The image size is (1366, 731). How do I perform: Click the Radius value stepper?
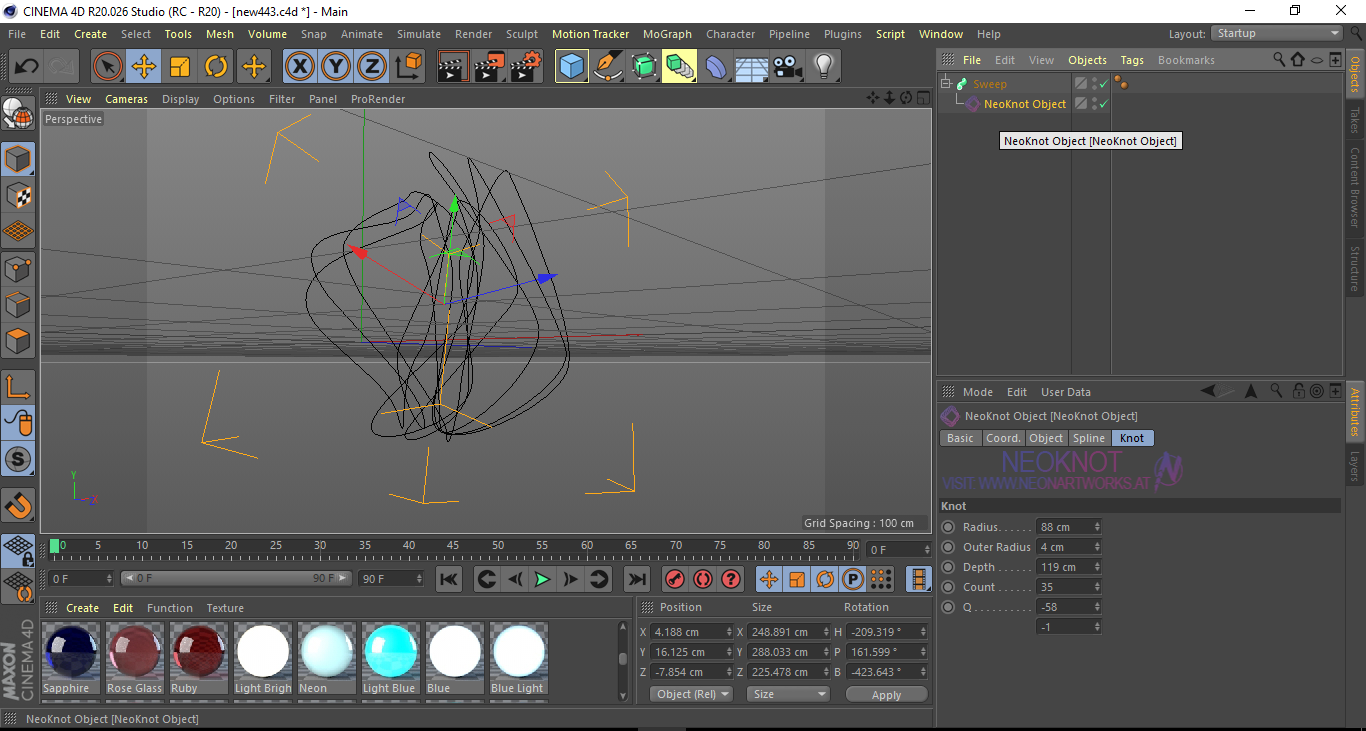(1097, 527)
